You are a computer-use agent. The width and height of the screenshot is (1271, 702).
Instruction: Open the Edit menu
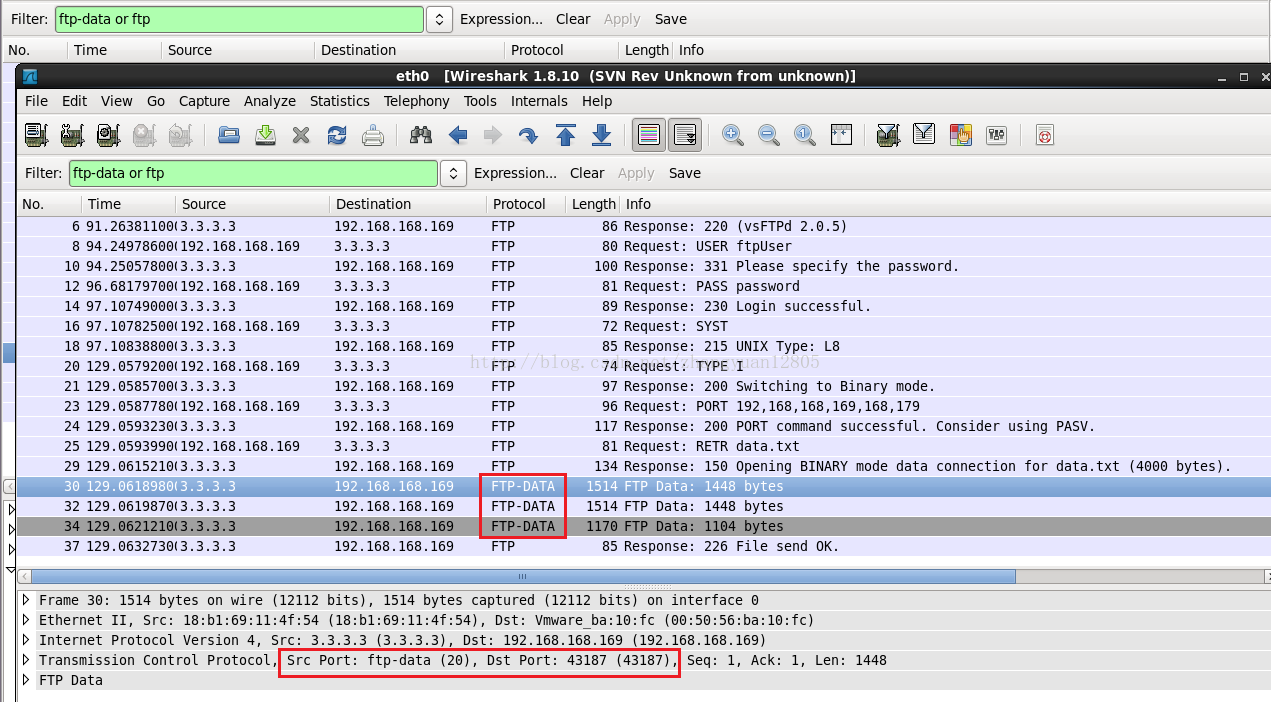click(74, 101)
